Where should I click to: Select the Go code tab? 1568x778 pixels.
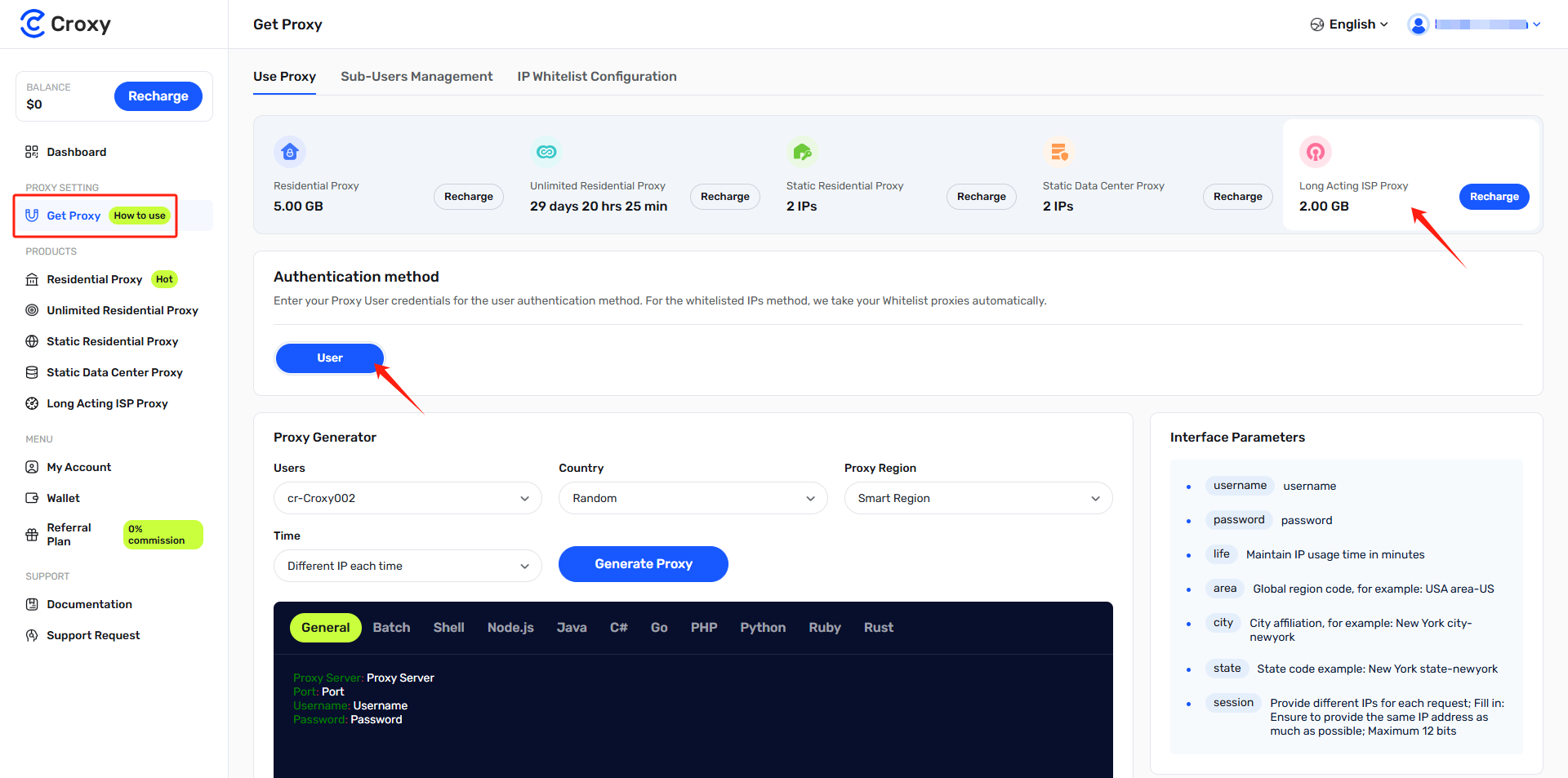[x=659, y=628]
